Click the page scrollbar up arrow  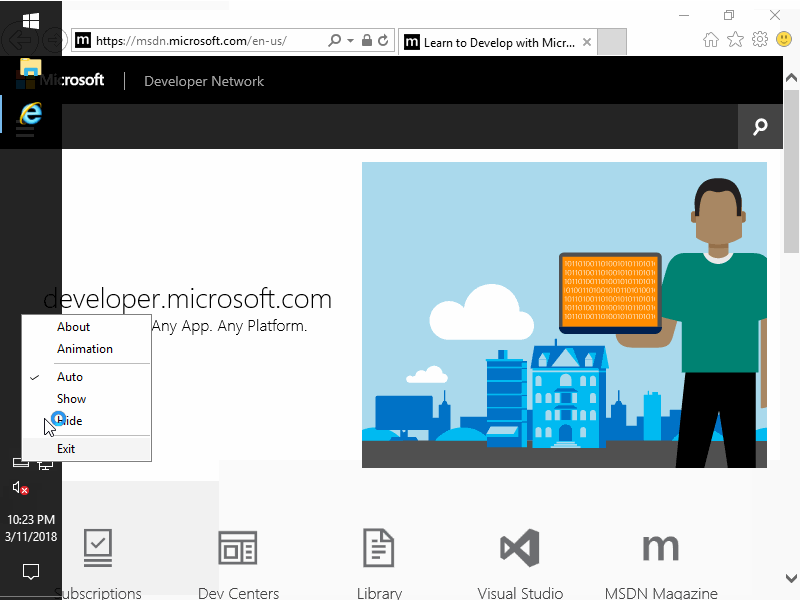coord(791,78)
